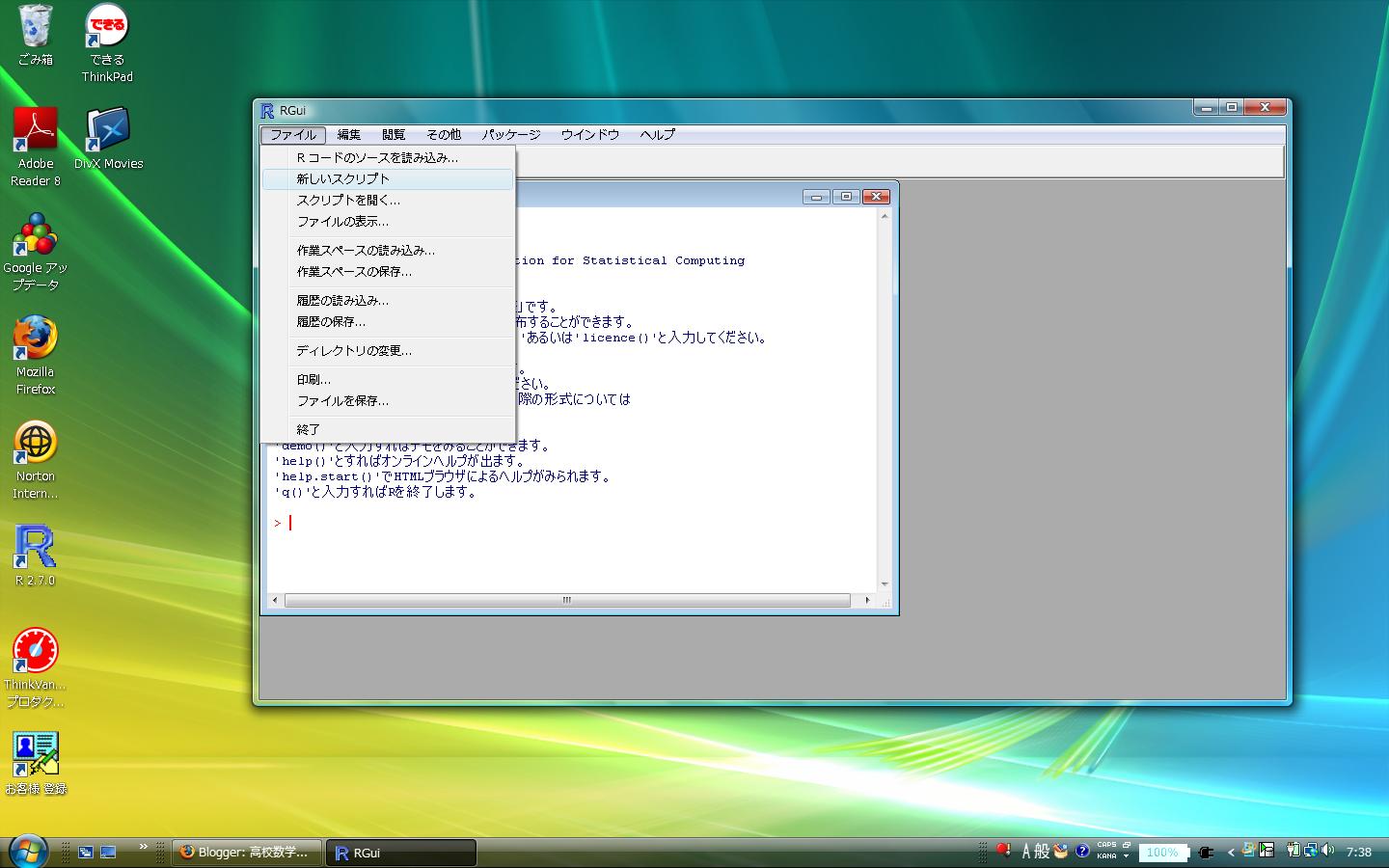
Task: Choose 作業スペースの読み込み... menu item
Action: 388,250
